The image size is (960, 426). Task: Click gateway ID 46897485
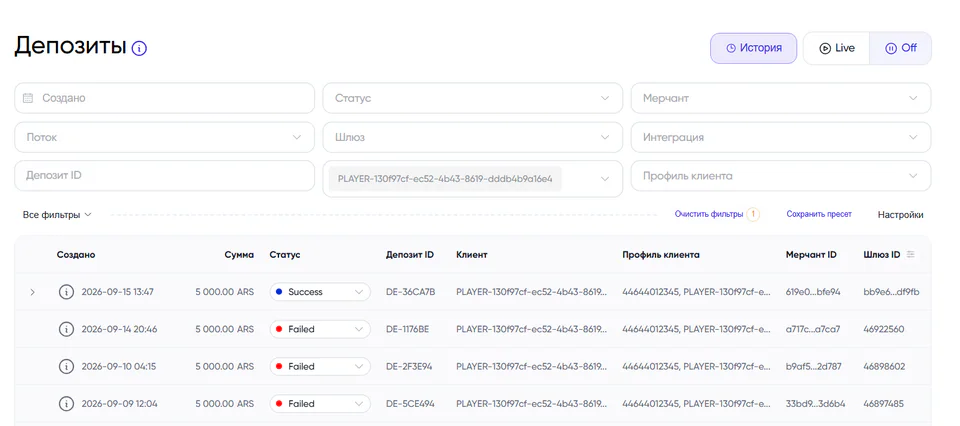click(x=883, y=404)
